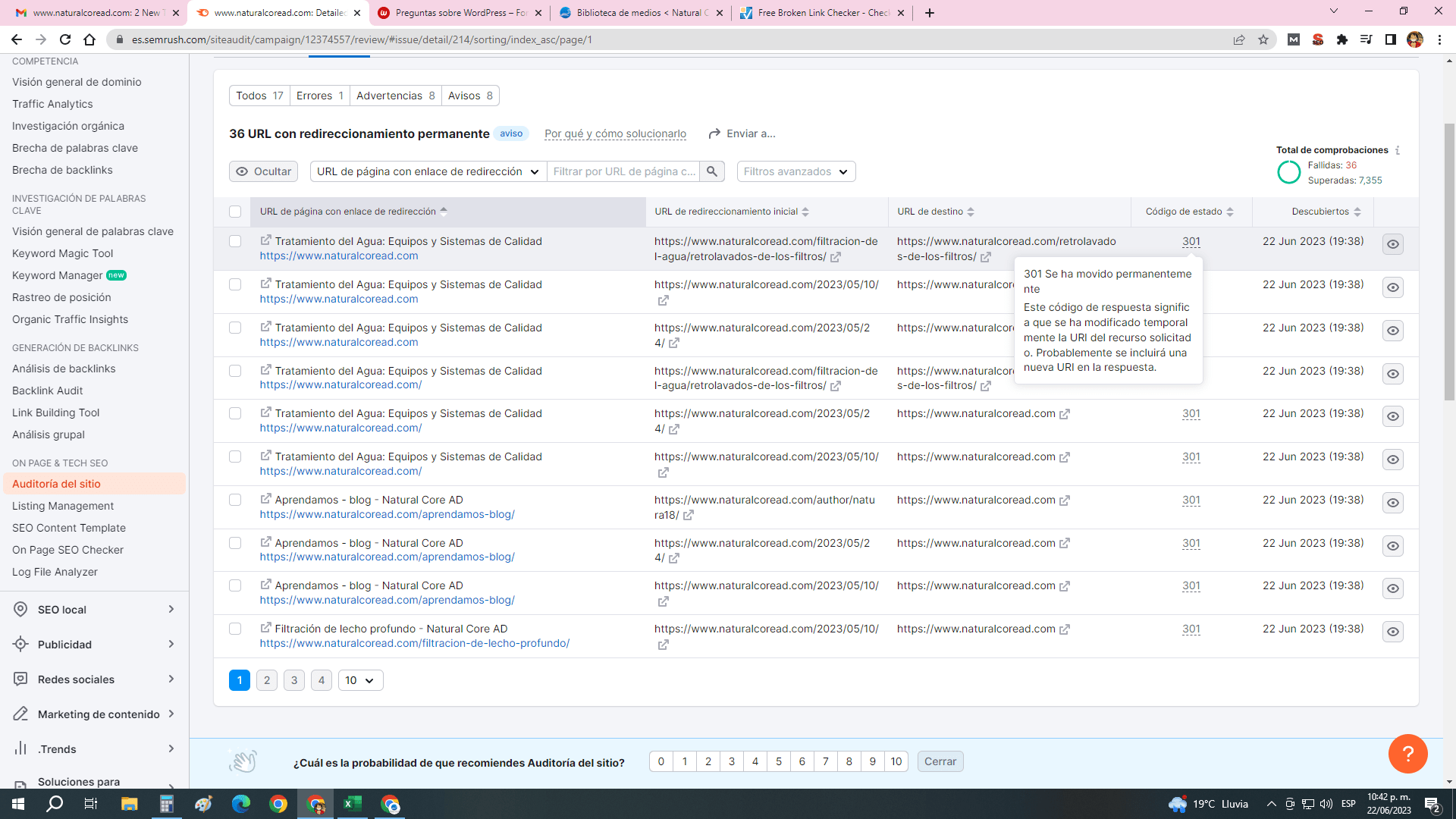1456x819 pixels.
Task: Click Filtrar por URL input field
Action: click(623, 171)
